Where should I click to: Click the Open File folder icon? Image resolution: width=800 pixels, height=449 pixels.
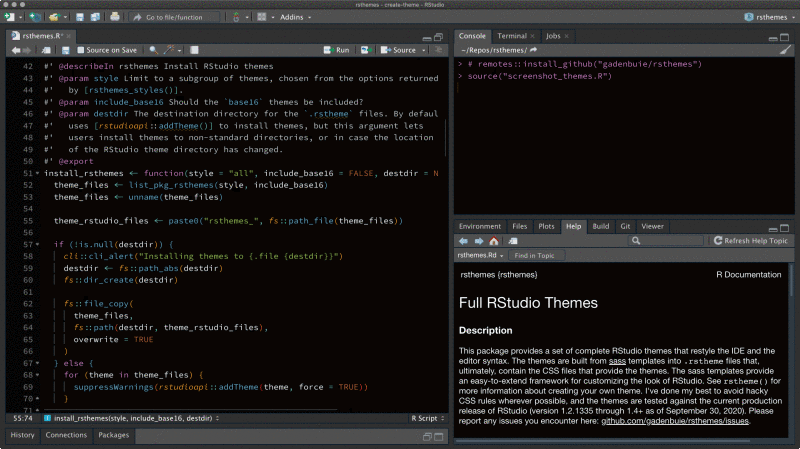click(x=54, y=17)
